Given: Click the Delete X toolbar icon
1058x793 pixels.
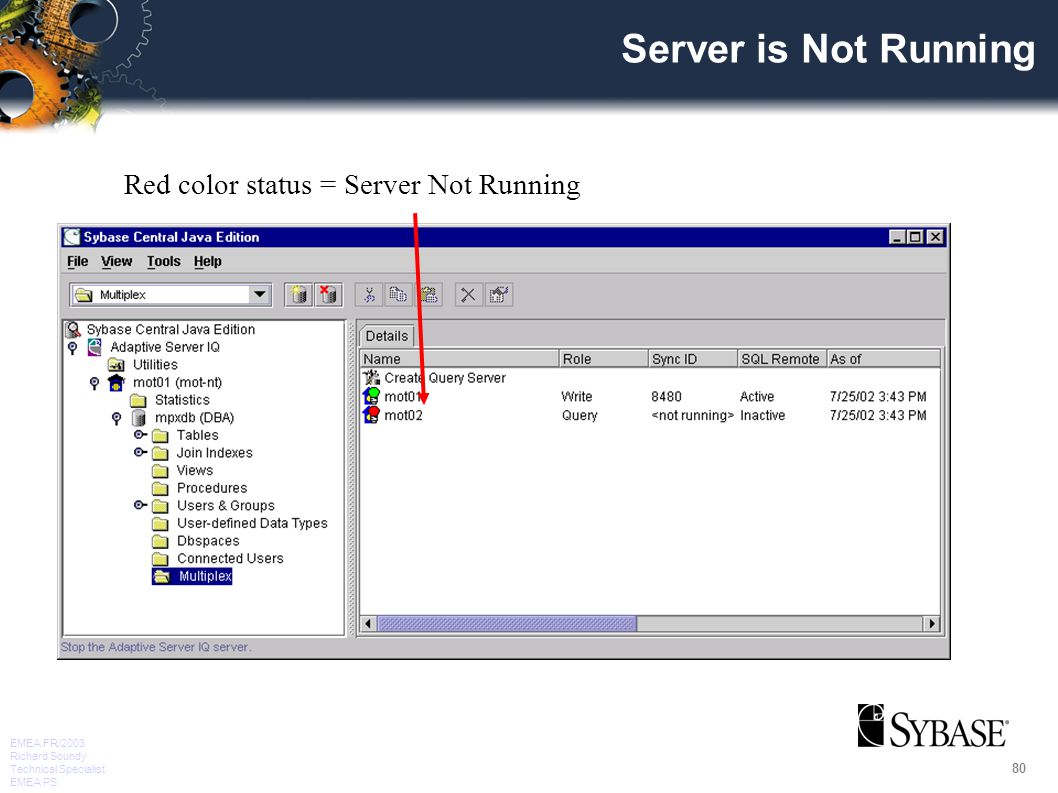Looking at the screenshot, I should (468, 295).
